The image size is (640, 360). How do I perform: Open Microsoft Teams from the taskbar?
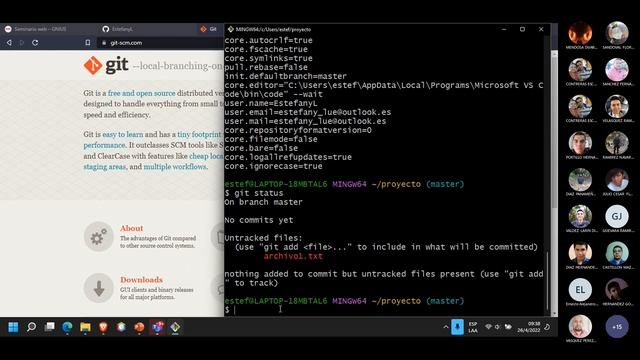point(157,327)
